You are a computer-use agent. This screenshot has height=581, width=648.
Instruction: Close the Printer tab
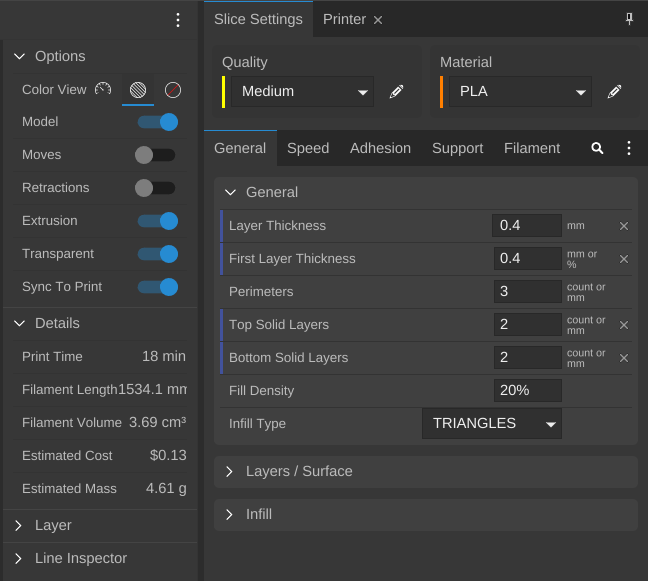coord(378,20)
